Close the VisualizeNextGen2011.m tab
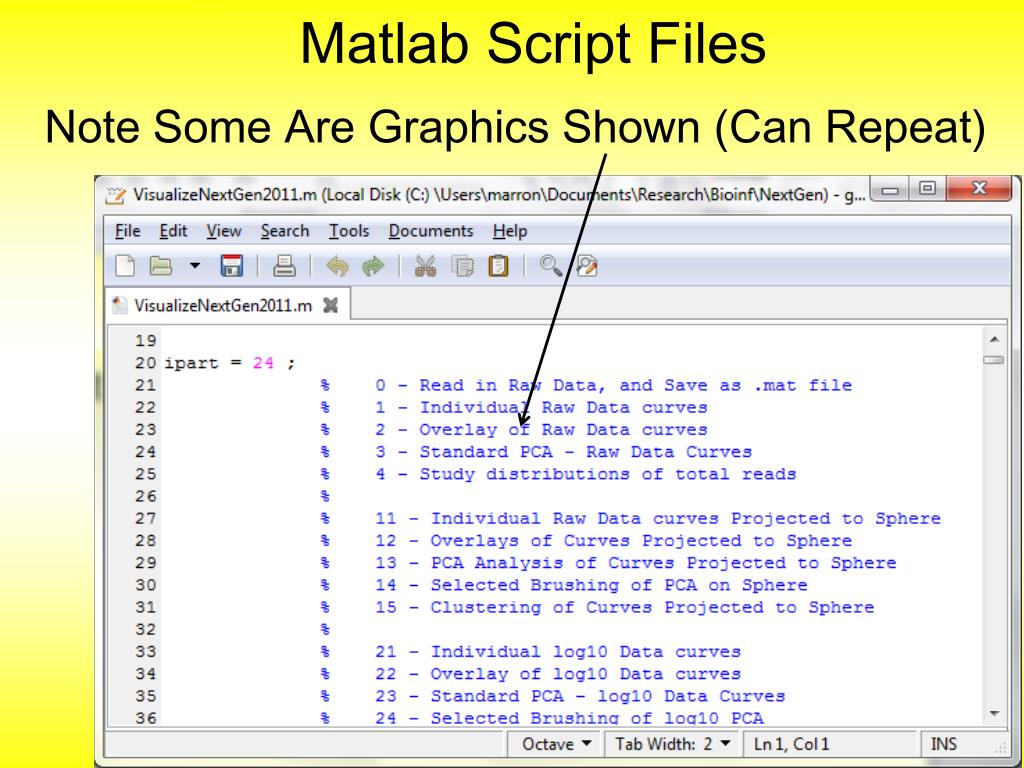This screenshot has width=1024, height=768. [331, 306]
